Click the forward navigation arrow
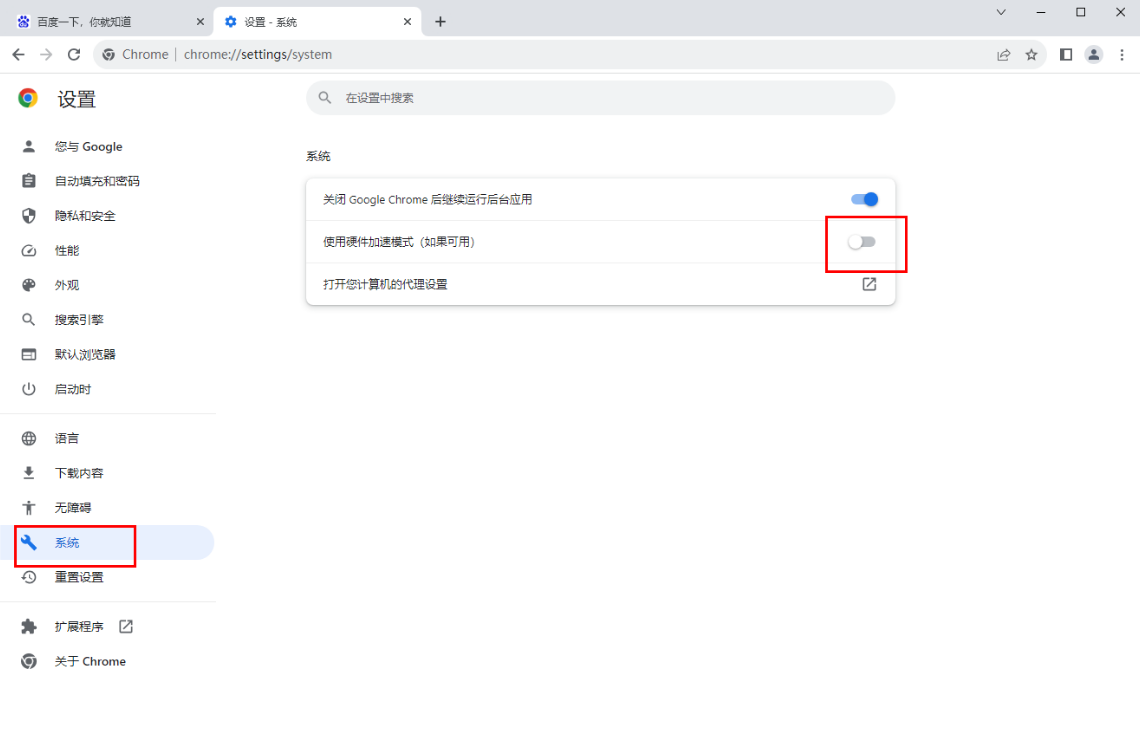Image resolution: width=1140 pixels, height=749 pixels. click(46, 55)
